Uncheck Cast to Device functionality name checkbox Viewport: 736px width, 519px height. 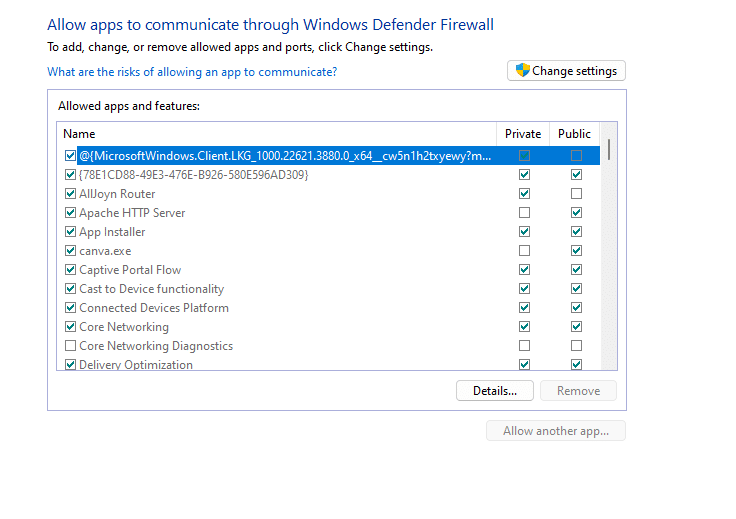pos(70,289)
